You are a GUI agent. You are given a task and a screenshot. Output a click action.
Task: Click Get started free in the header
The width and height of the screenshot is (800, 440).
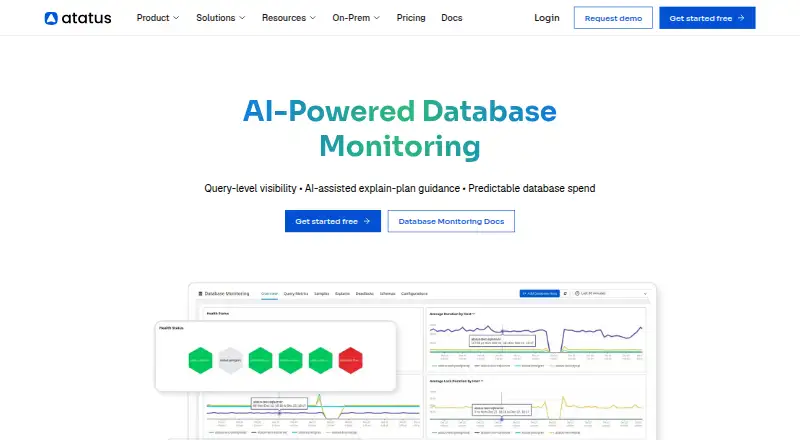pos(707,18)
